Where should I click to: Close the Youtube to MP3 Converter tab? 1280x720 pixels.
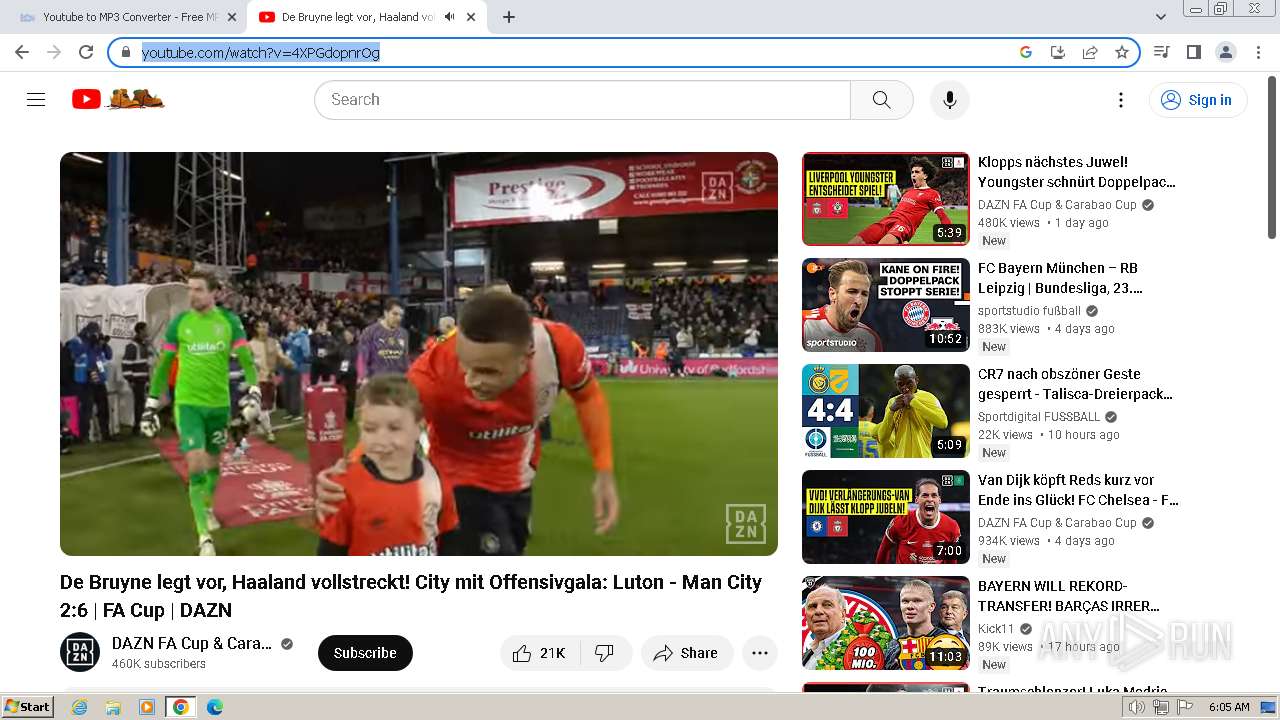232,17
